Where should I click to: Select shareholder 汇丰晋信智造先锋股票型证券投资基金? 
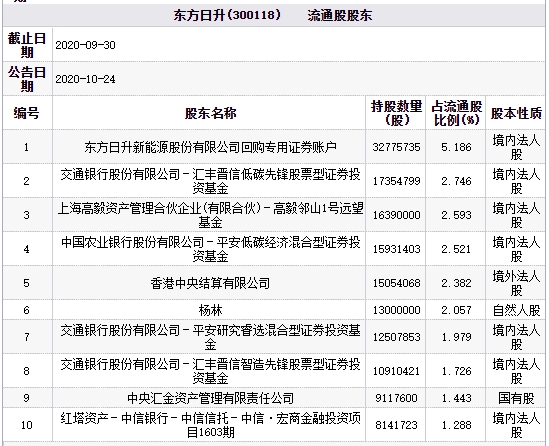210,371
